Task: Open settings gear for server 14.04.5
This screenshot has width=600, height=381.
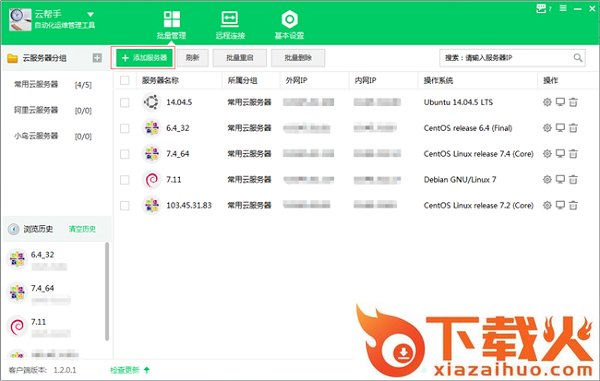Action: tap(547, 102)
